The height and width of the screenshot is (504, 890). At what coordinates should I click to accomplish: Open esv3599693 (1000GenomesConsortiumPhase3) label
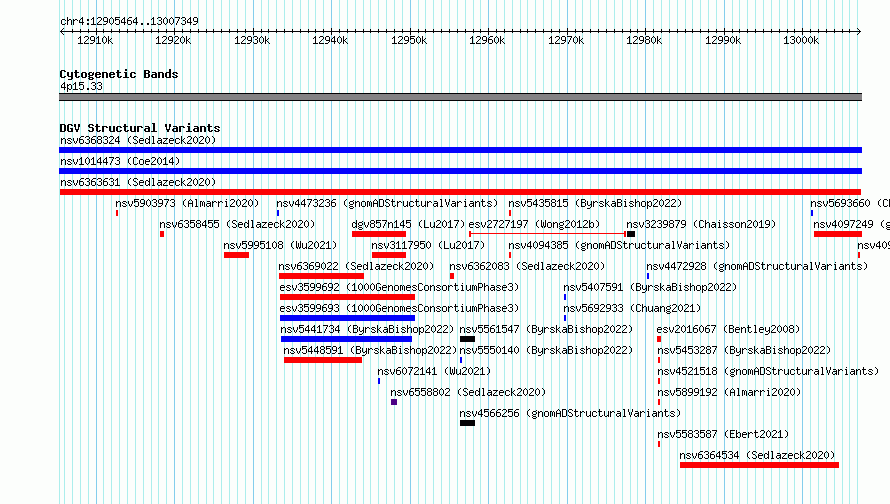pyautogui.click(x=399, y=308)
